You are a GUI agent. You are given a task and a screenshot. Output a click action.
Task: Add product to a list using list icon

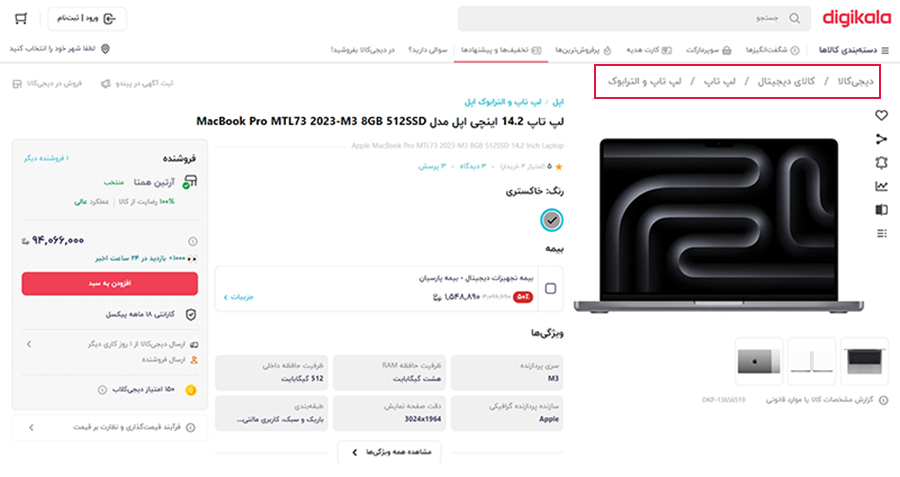[x=882, y=233]
